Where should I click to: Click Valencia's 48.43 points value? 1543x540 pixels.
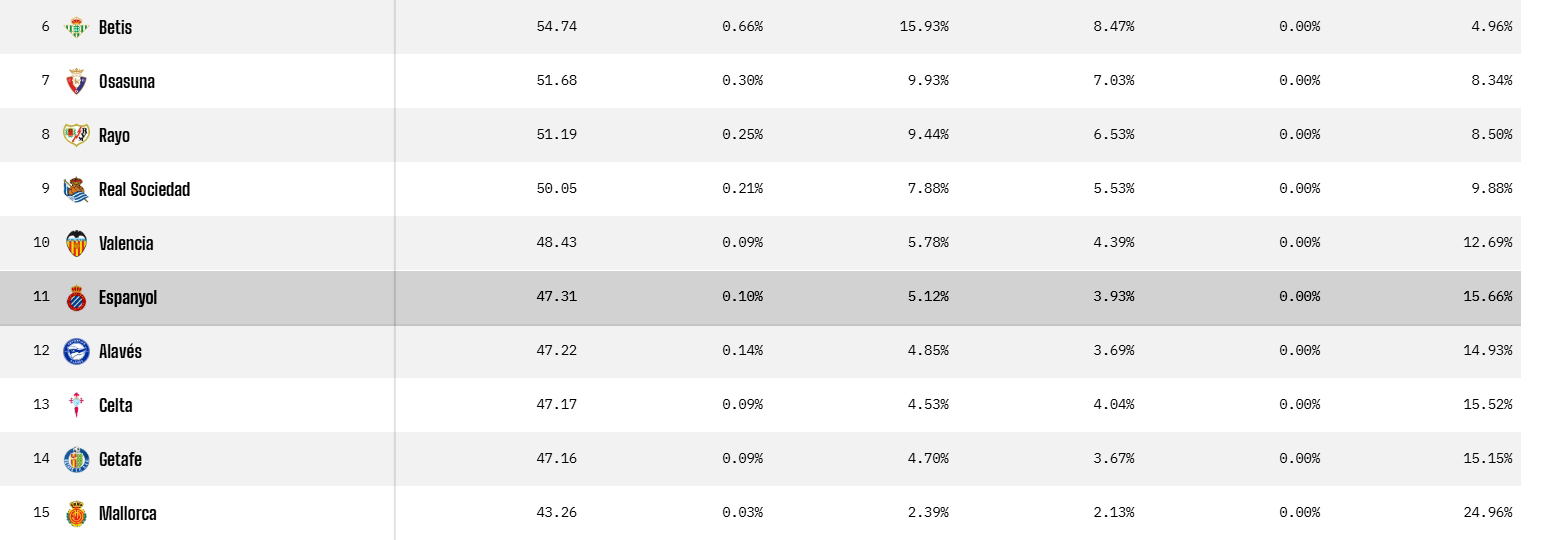pos(556,243)
